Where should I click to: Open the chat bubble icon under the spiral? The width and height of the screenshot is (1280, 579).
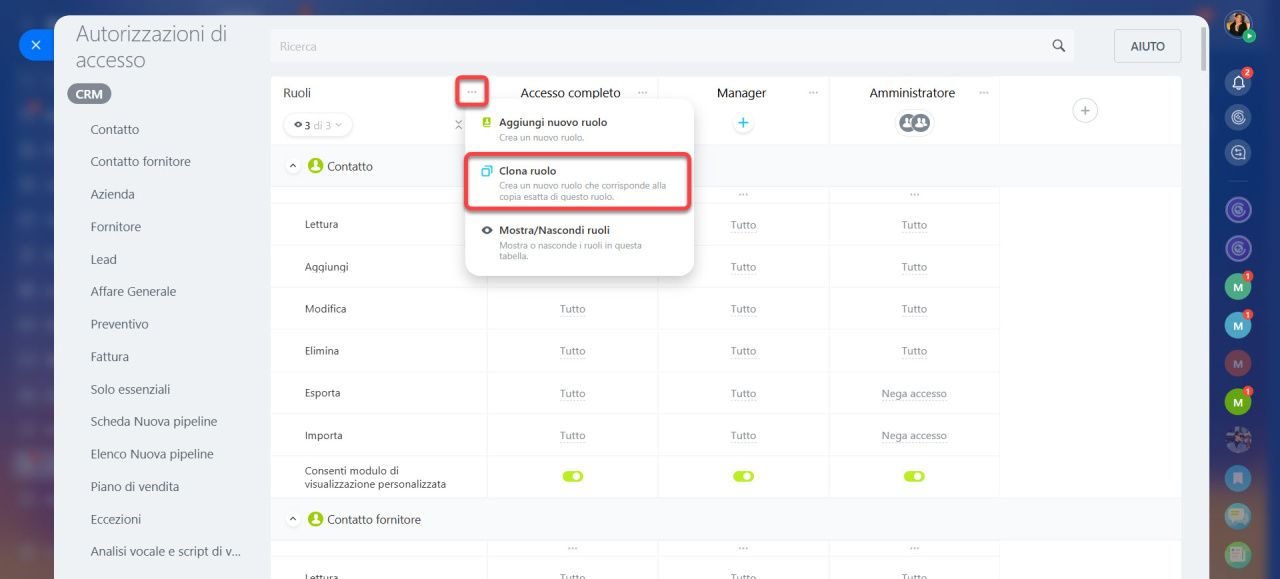click(1238, 152)
